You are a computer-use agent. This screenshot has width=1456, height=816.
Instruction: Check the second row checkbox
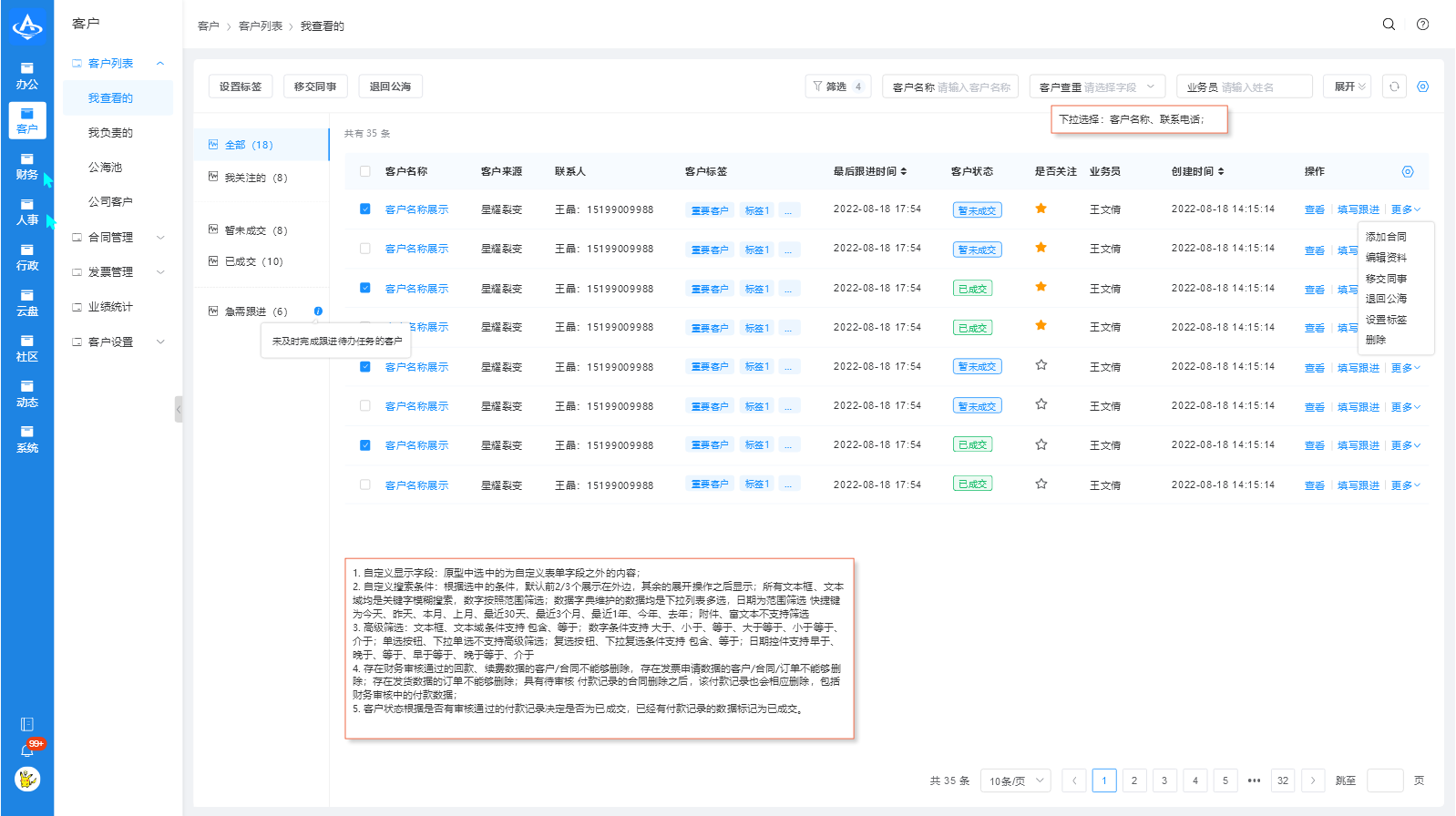click(x=365, y=248)
